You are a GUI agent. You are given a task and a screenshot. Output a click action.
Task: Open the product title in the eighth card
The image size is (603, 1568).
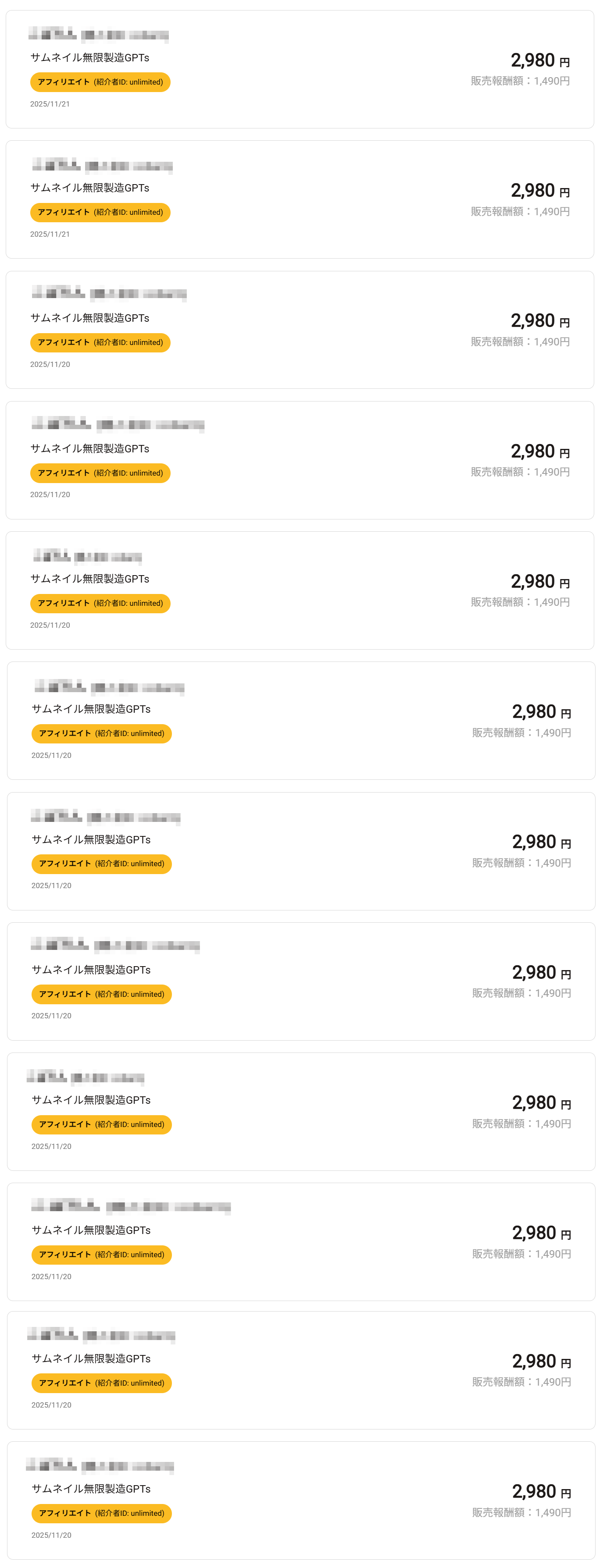click(x=91, y=970)
